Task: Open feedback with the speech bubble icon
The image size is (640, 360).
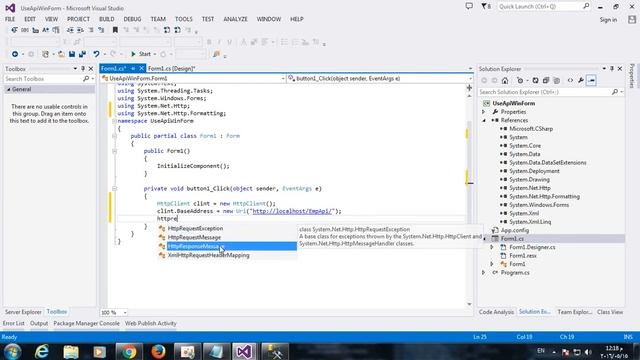Action: (x=469, y=6)
